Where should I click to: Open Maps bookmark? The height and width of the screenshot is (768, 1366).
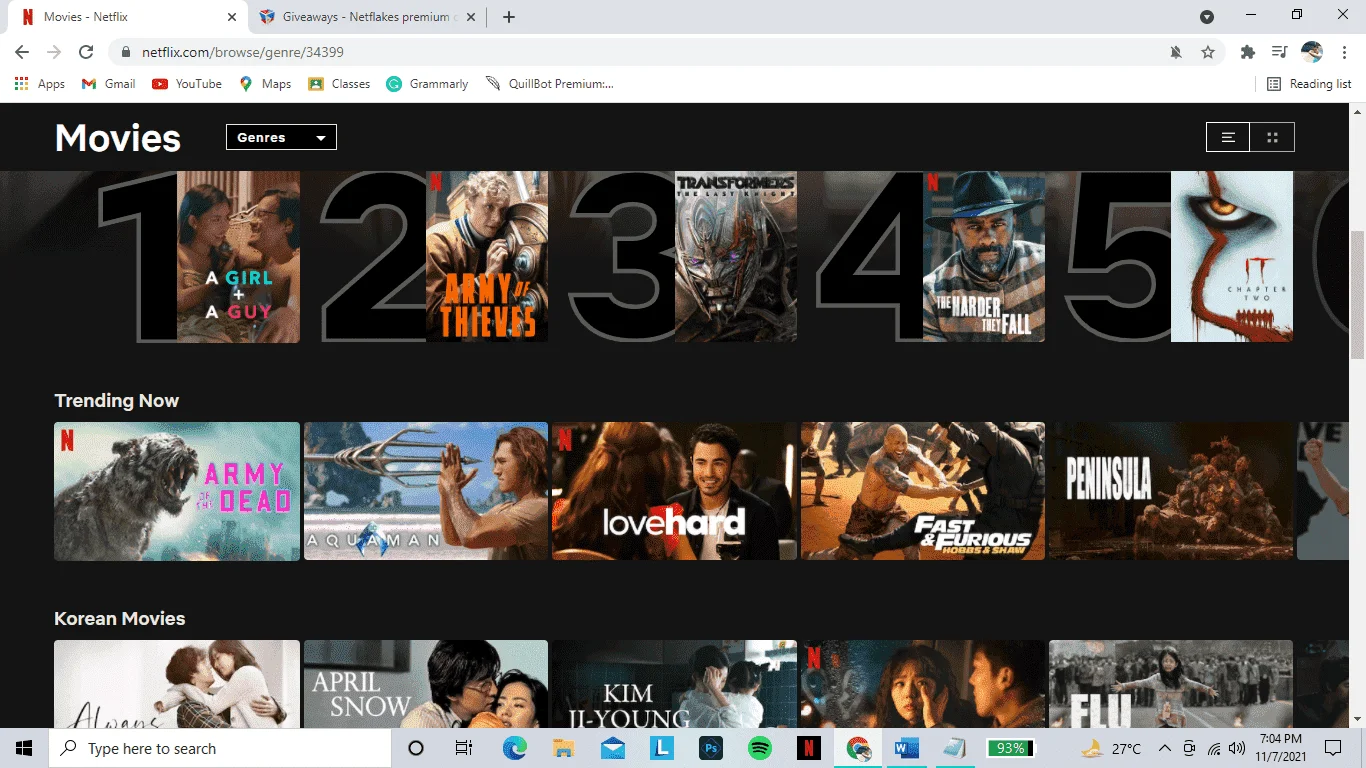[x=265, y=84]
